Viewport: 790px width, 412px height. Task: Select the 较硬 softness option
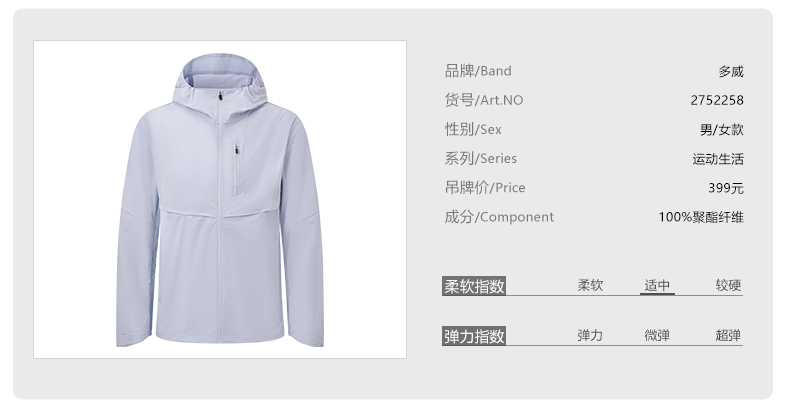click(729, 285)
